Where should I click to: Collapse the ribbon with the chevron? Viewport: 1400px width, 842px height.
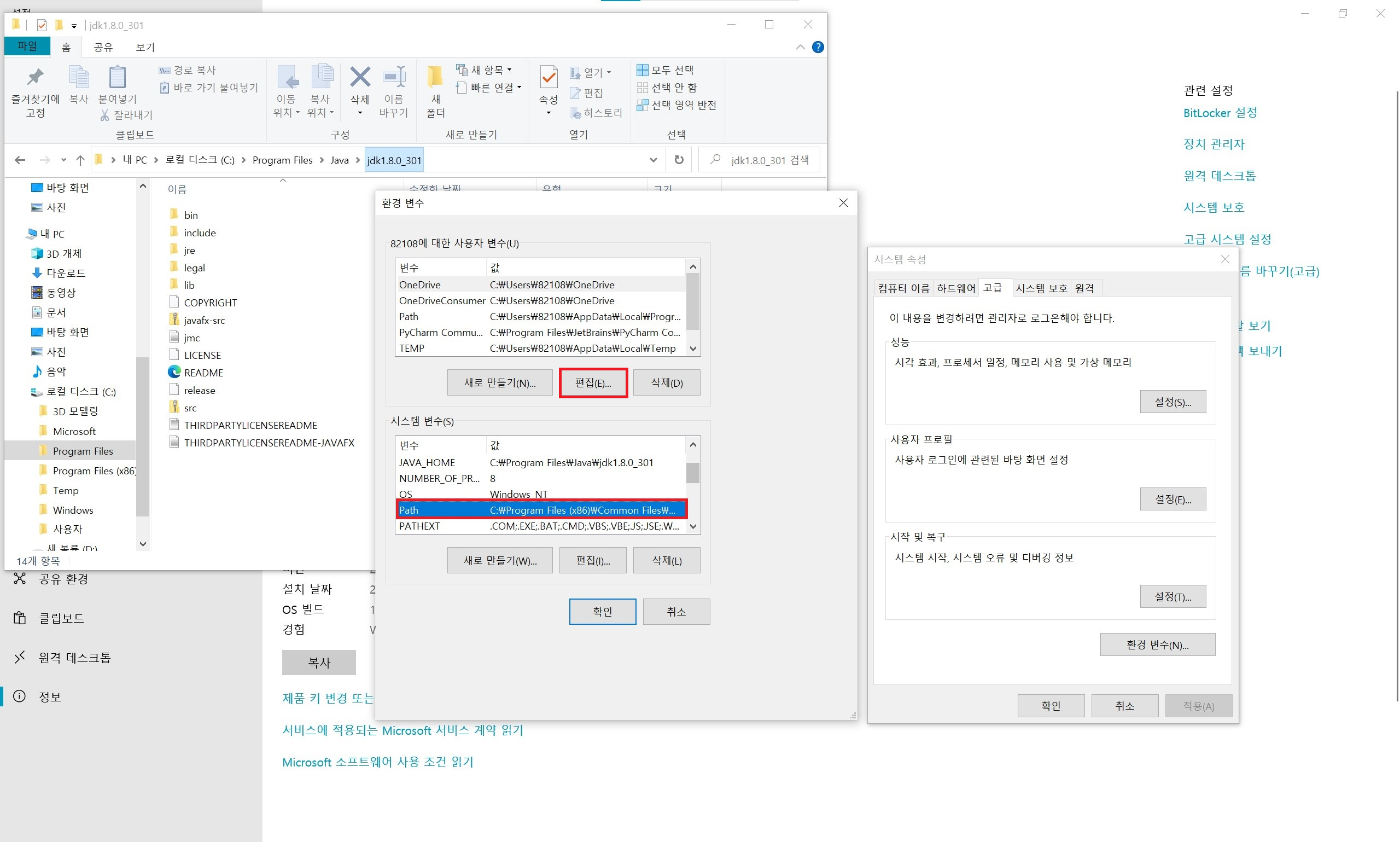[x=800, y=47]
